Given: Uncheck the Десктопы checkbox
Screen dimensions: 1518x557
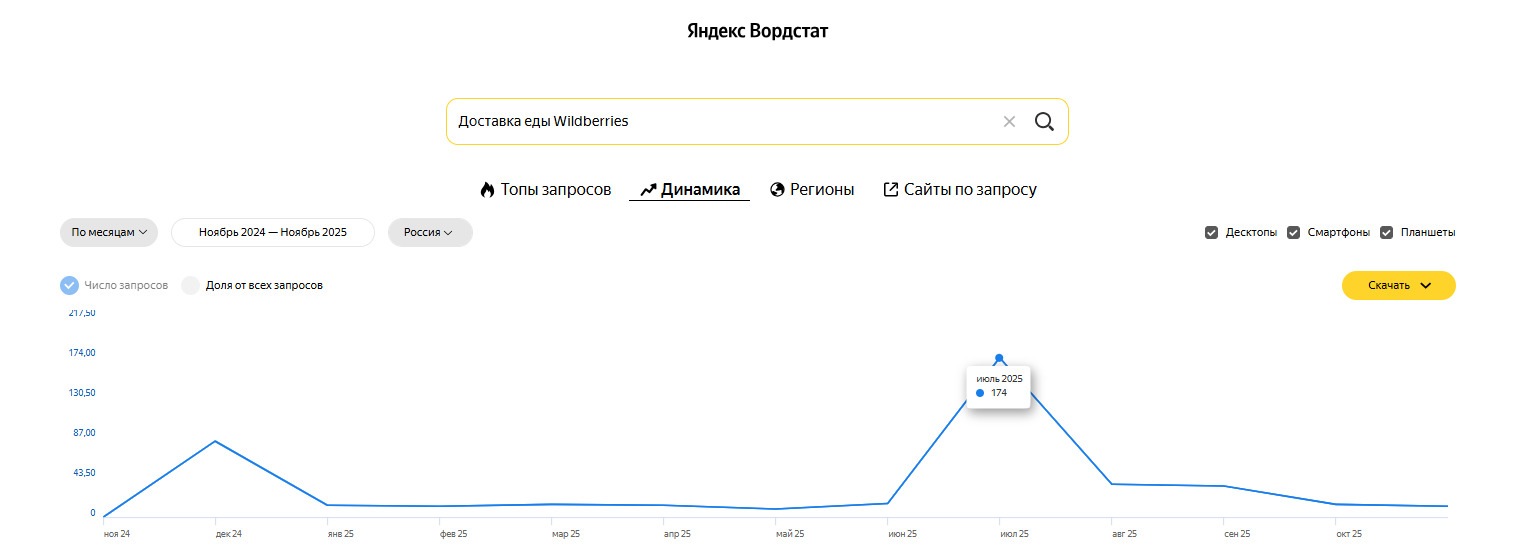Looking at the screenshot, I should click(1212, 233).
